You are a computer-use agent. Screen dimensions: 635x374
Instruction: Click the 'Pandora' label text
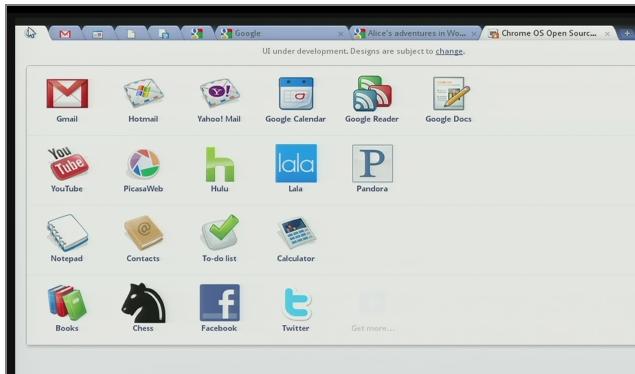pyautogui.click(x=372, y=189)
